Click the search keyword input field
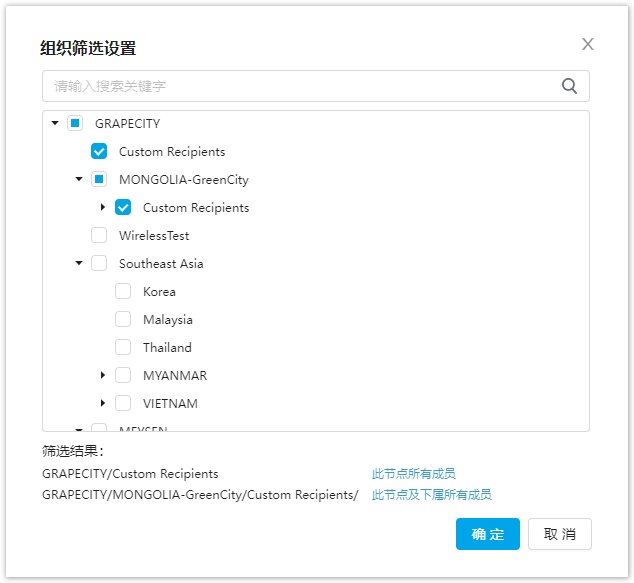 315,86
